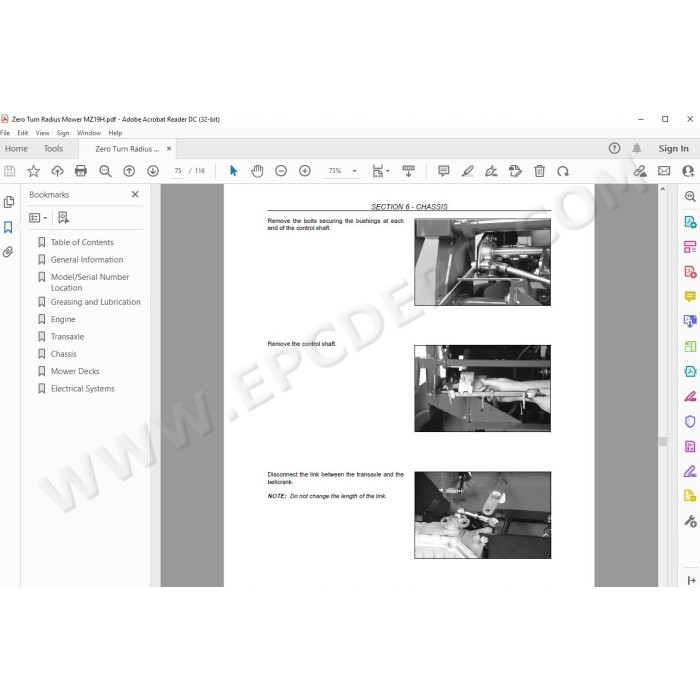
Task: Click the find current bookmark icon
Action: (63, 218)
